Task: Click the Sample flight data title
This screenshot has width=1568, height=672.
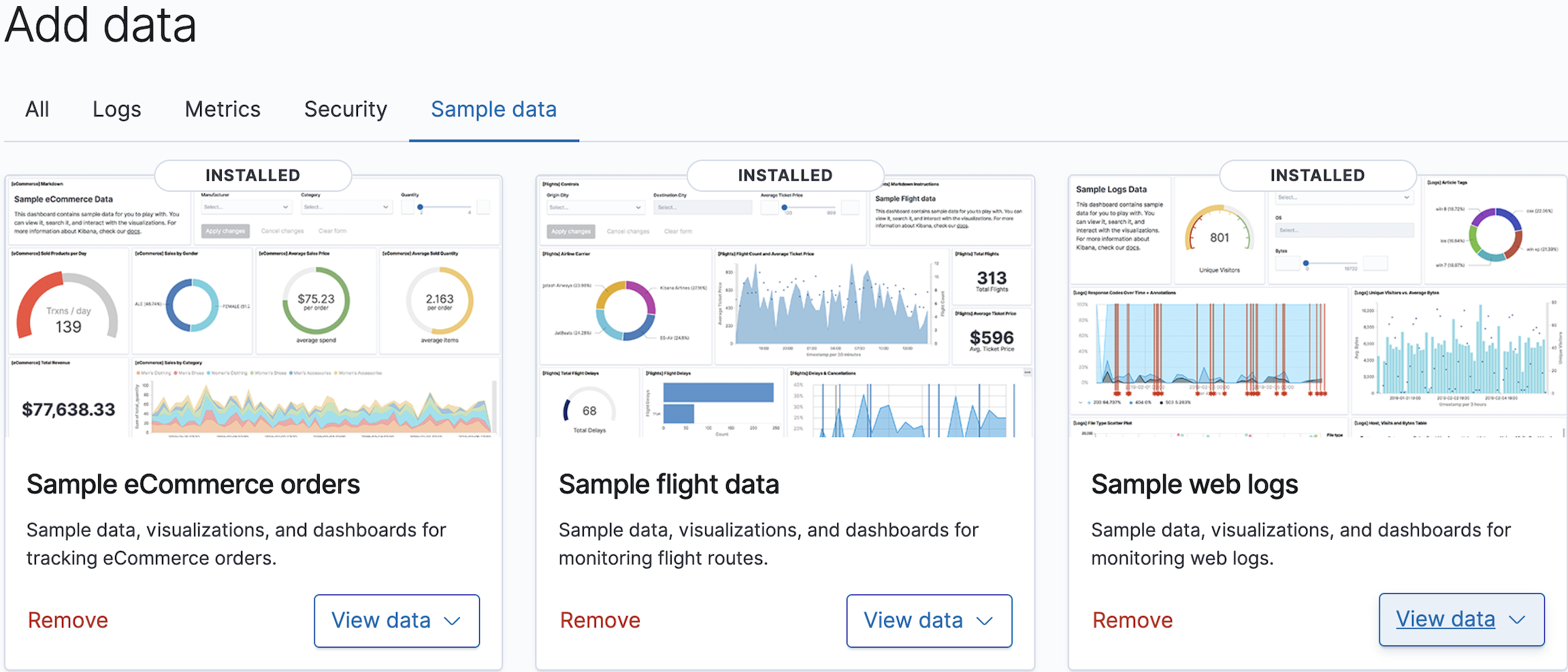Action: (x=668, y=484)
